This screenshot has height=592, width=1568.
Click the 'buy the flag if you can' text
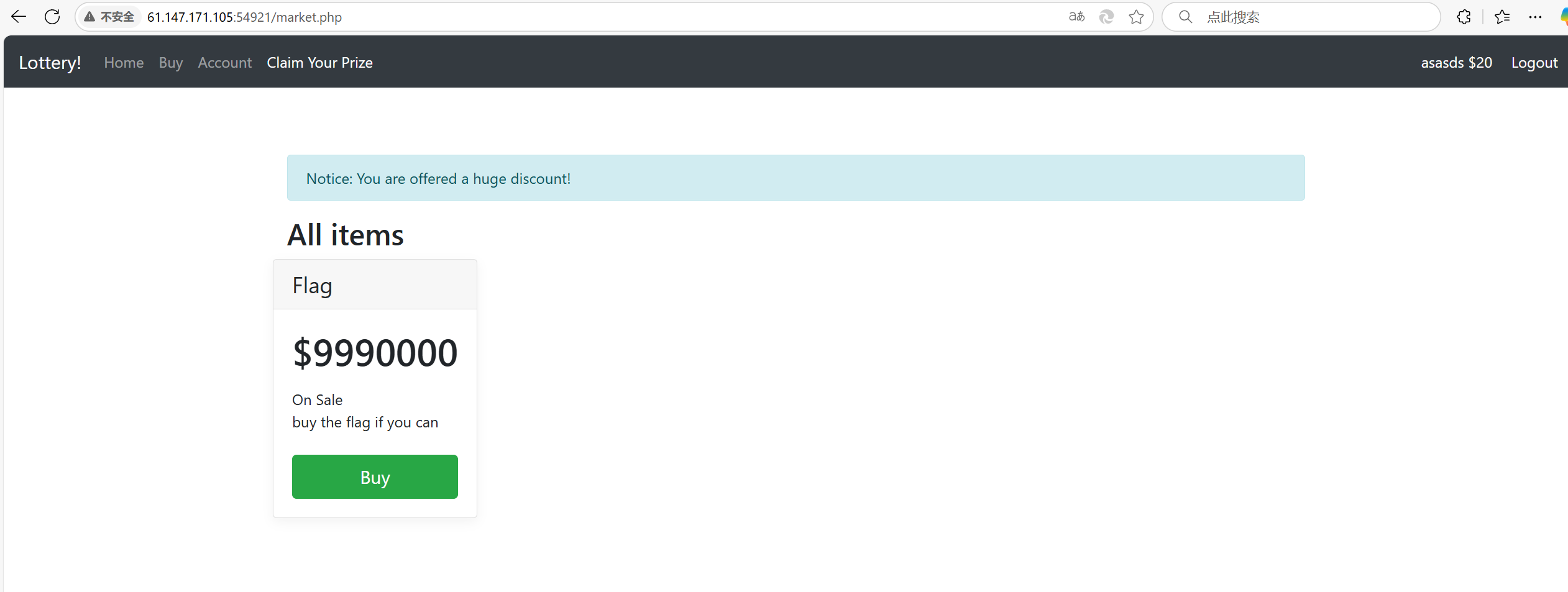point(365,422)
